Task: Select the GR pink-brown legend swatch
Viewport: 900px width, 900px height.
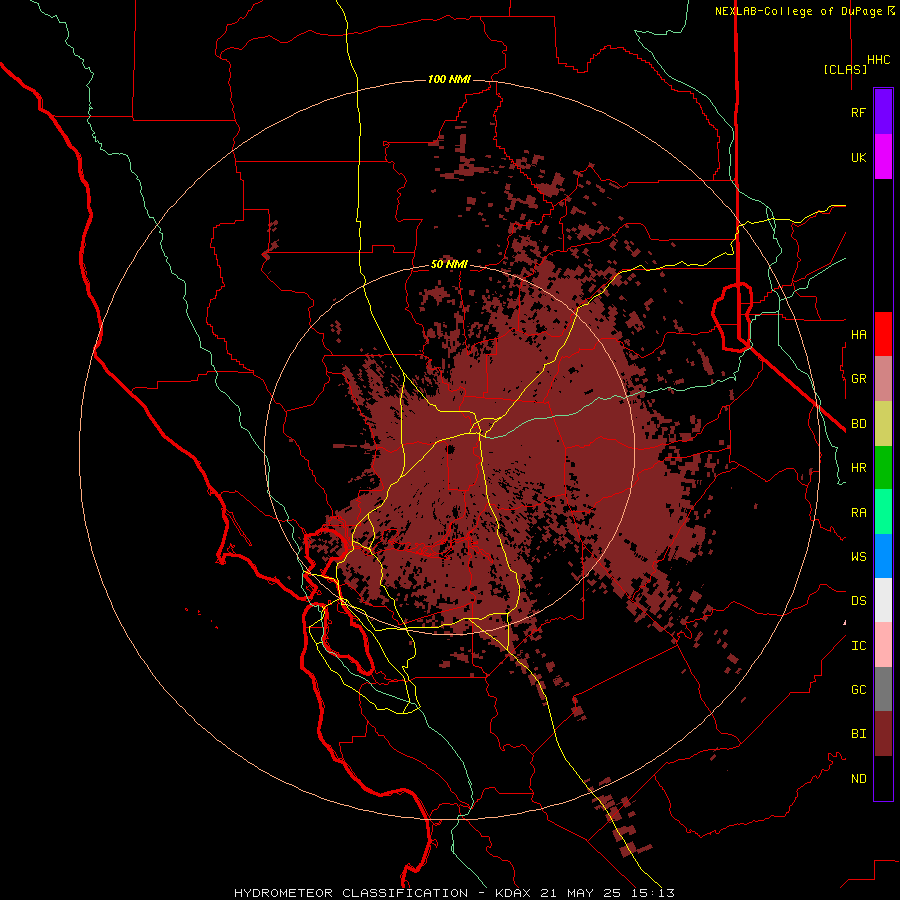Action: click(883, 379)
